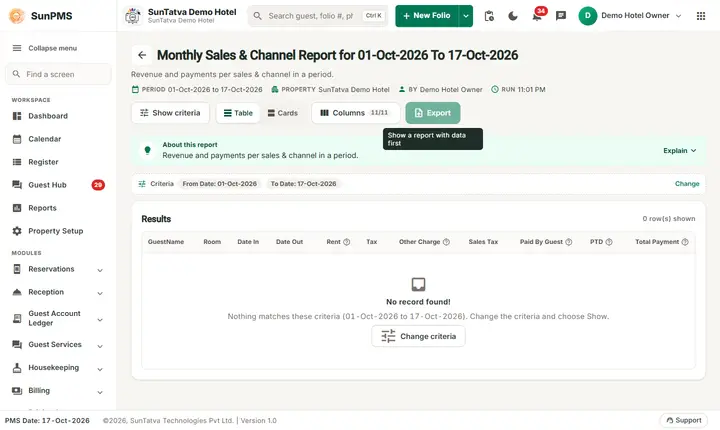Click the Find a screen input
This screenshot has height=430, width=720.
pos(58,74)
